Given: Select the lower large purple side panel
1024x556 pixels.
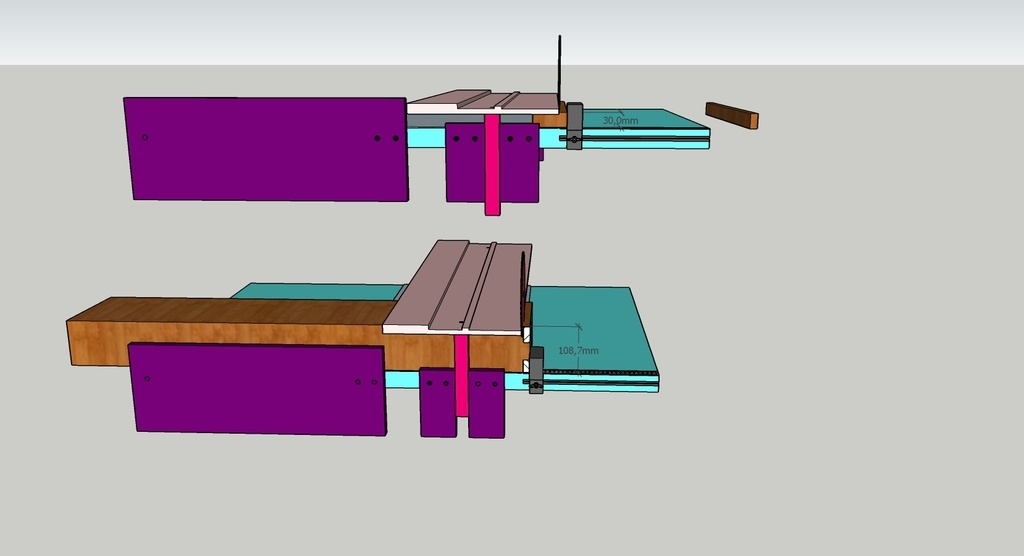Looking at the screenshot, I should point(259,389).
